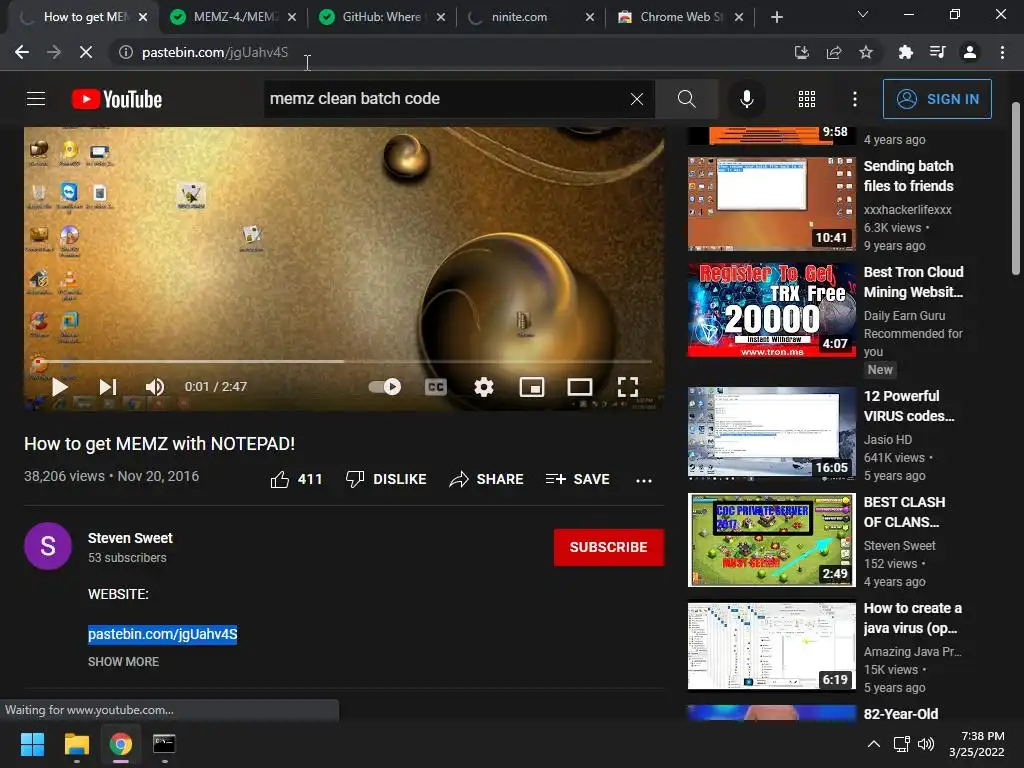Open File Explorer from the taskbar

(x=76, y=744)
